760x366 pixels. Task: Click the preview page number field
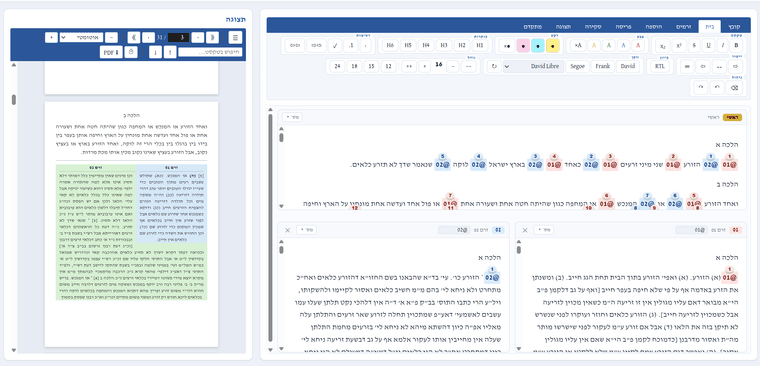pyautogui.click(x=178, y=37)
